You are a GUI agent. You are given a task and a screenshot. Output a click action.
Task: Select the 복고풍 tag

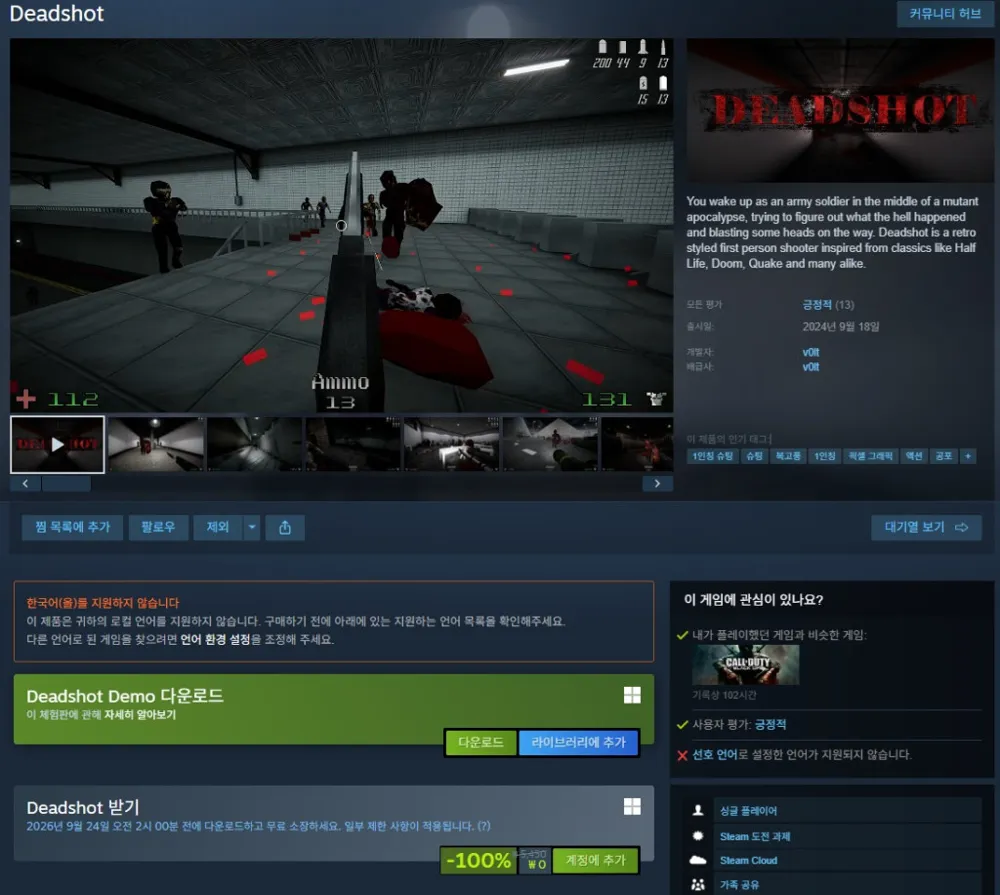click(x=788, y=456)
